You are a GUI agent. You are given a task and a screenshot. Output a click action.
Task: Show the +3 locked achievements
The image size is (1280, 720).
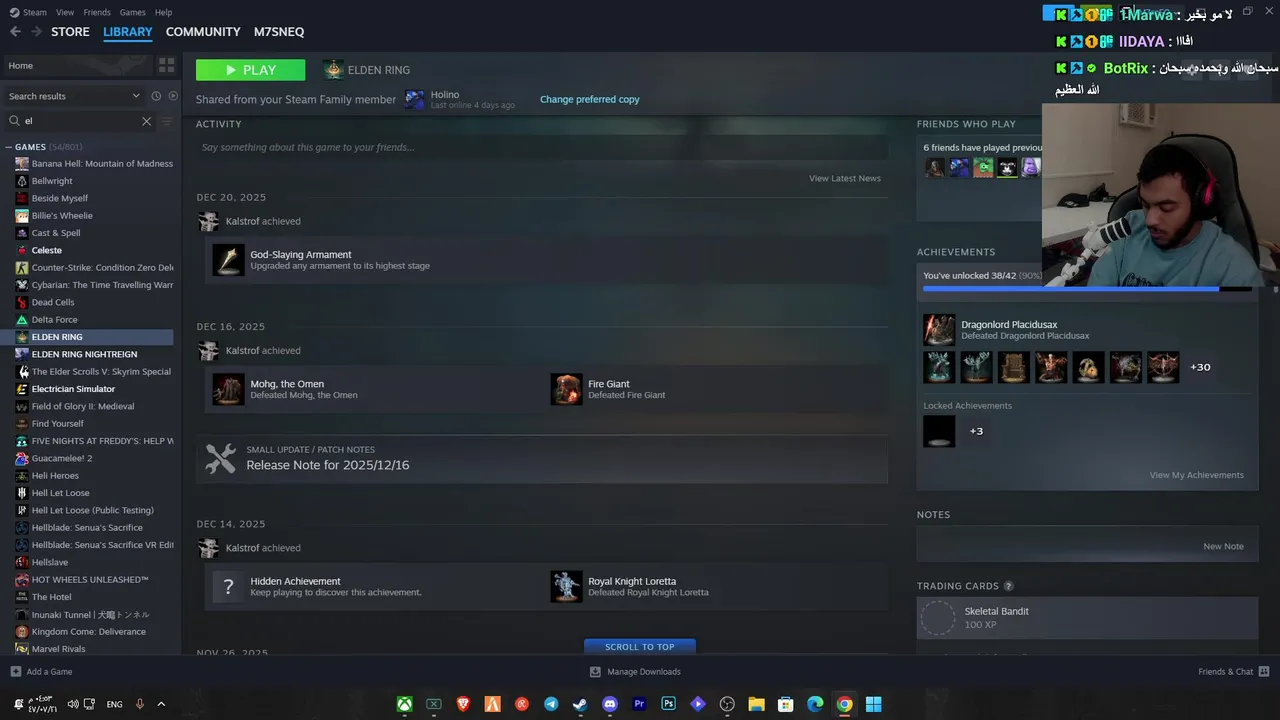(976, 431)
